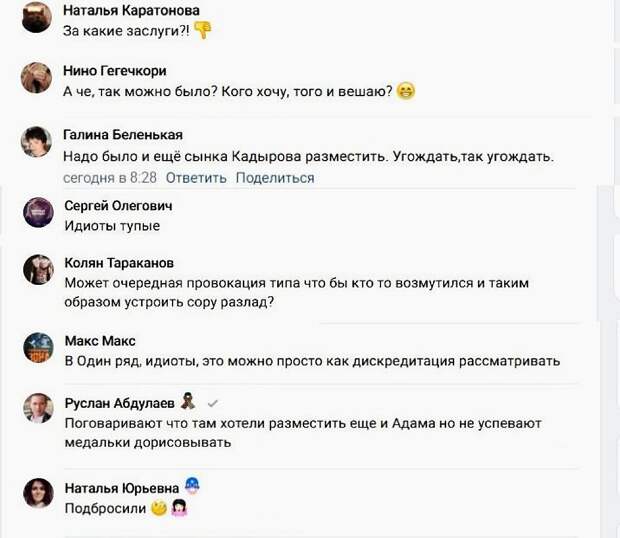Click the Руслан Абдулаев author name
Image resolution: width=620 pixels, height=538 pixels.
point(119,403)
